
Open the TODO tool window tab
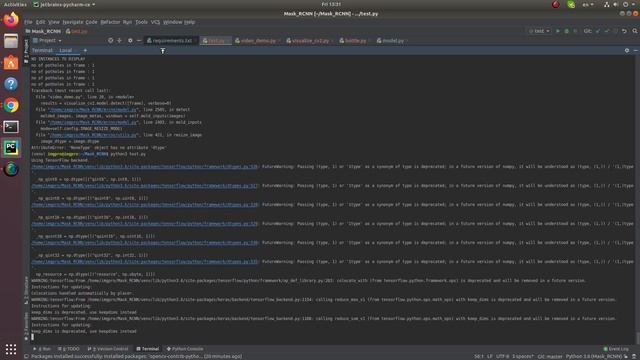tap(69, 349)
